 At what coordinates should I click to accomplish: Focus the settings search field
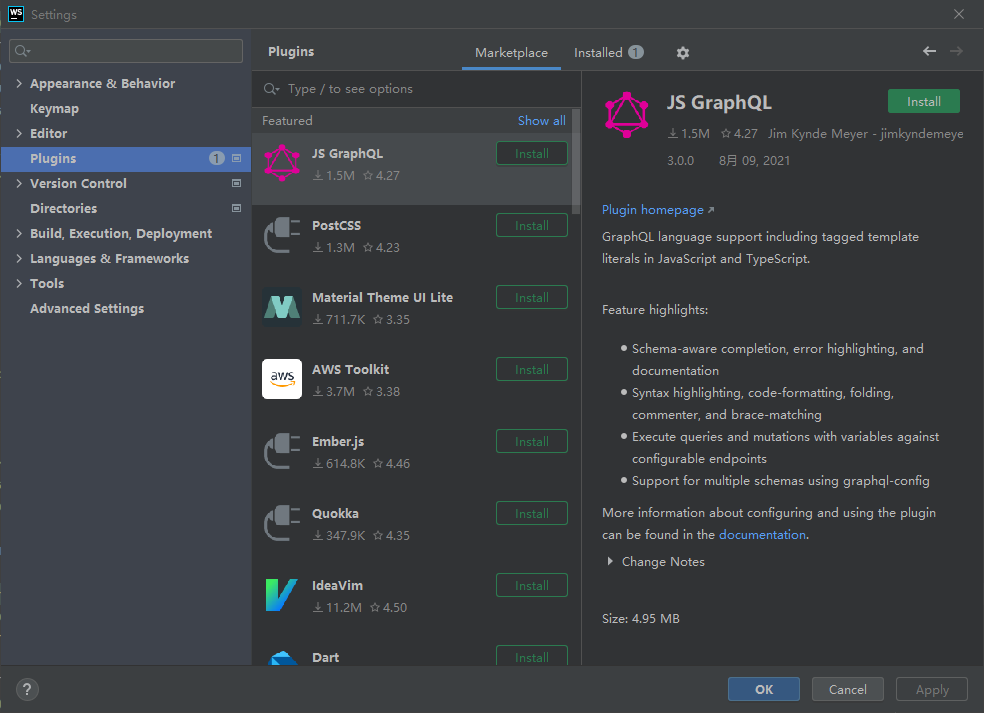coord(126,51)
